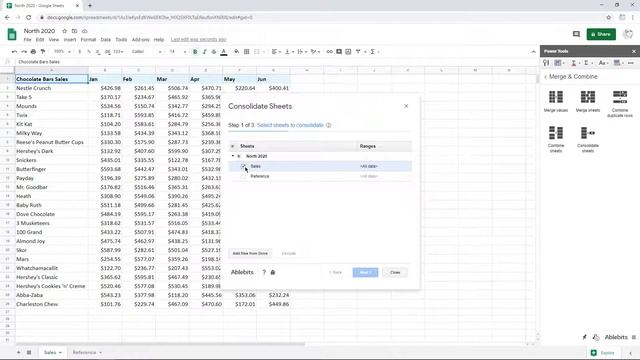Click the paint format icon
The width and height of the screenshot is (640, 360).
click(x=43, y=52)
